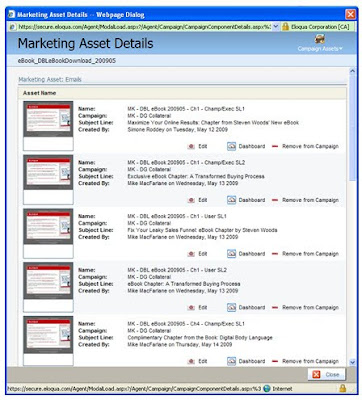
Task: Click red remove icon for Ch1 - Champ/Exec SL2
Action: [275, 200]
